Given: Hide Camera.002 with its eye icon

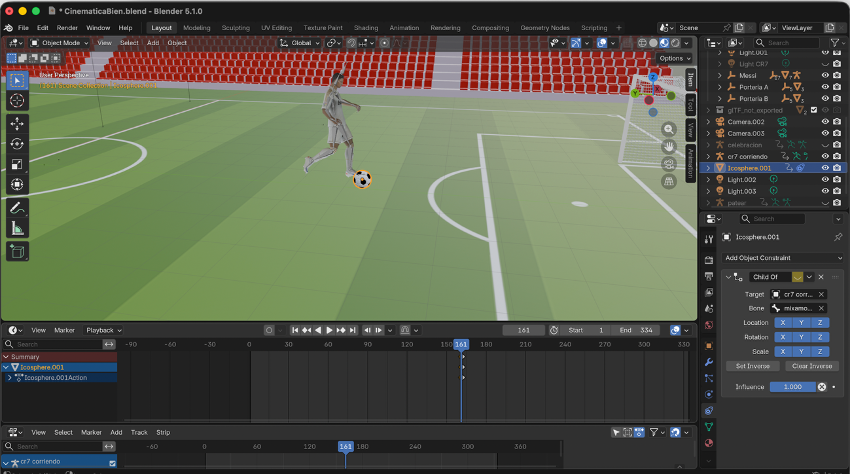Looking at the screenshot, I should pos(825,121).
